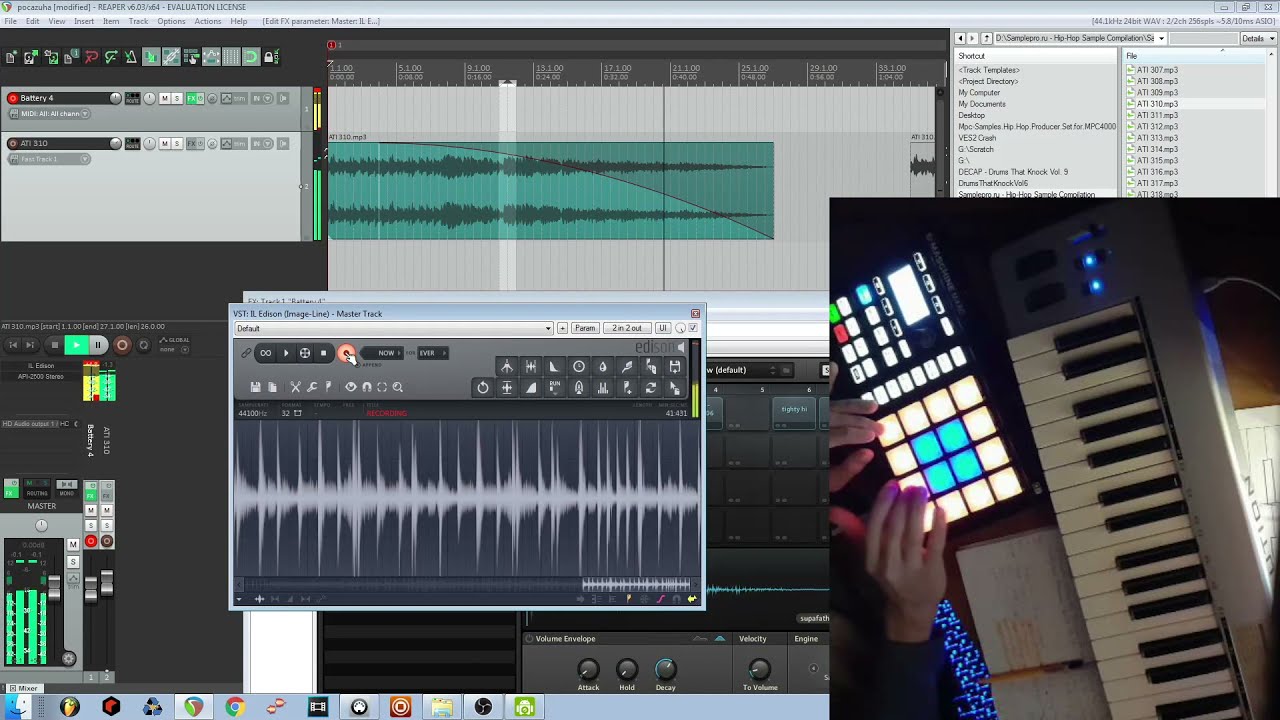Adjust the Decay knob in Volume Envelope

pyautogui.click(x=665, y=669)
